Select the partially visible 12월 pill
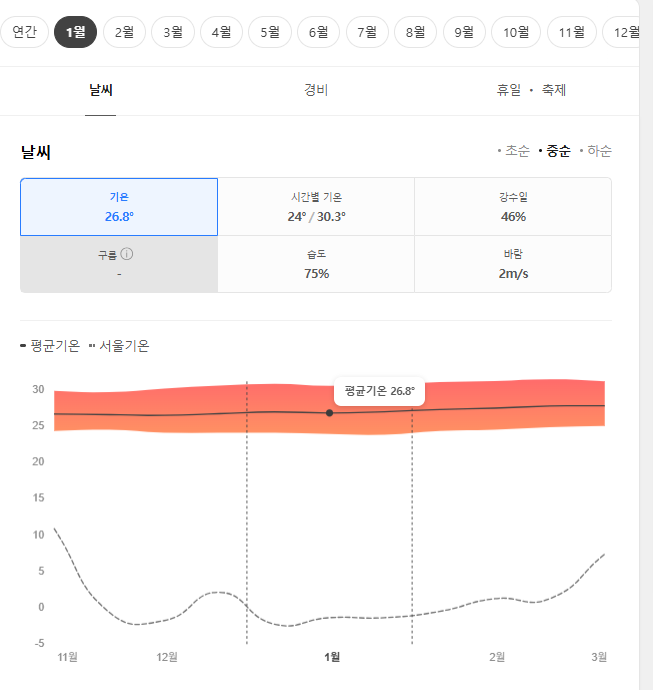 pos(621,32)
